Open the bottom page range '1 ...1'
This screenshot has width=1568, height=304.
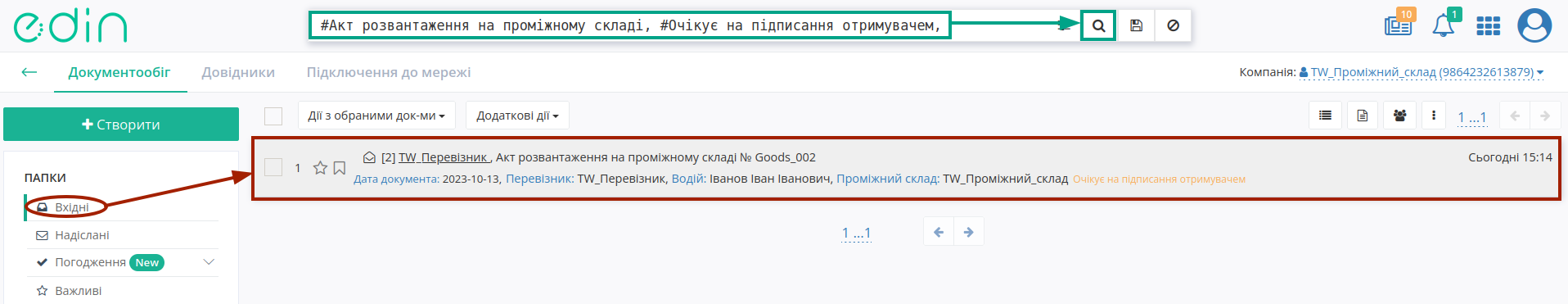pos(856,234)
